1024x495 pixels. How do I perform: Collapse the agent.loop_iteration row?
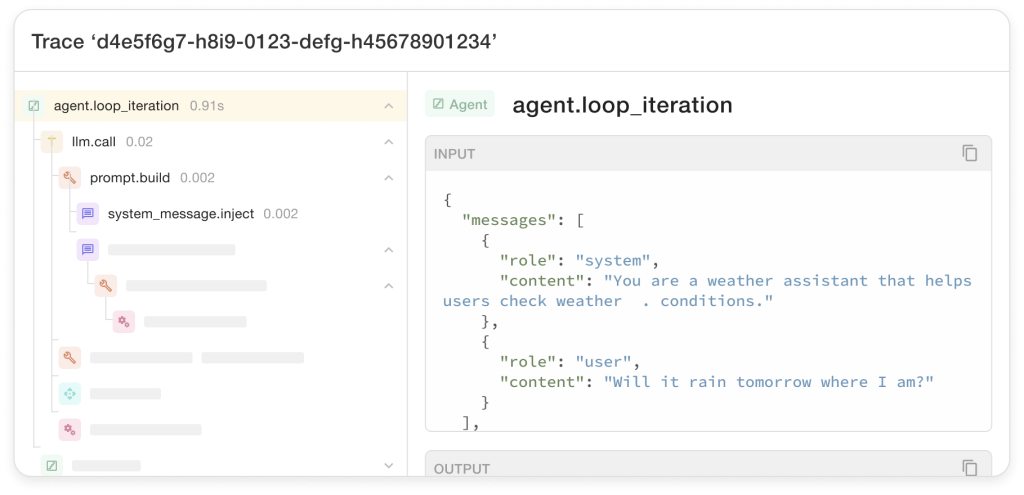389,106
